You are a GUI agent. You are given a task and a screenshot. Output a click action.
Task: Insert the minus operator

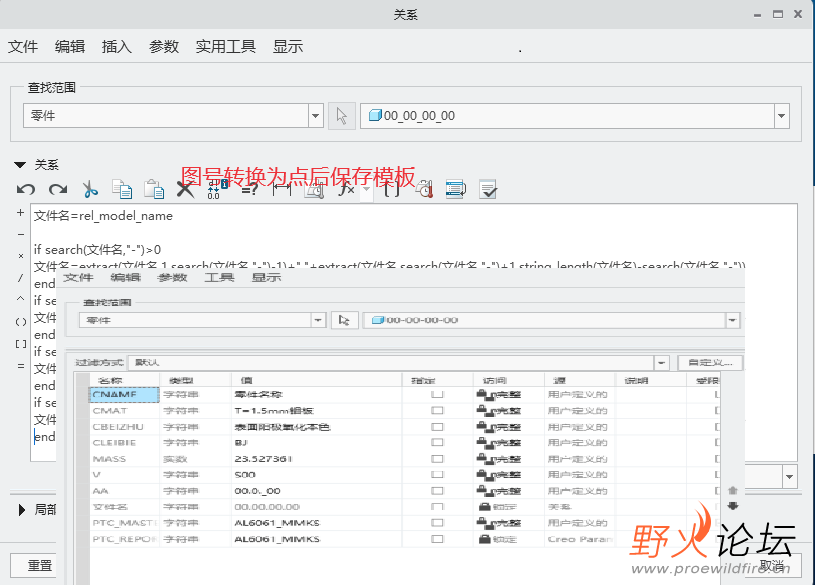point(21,235)
